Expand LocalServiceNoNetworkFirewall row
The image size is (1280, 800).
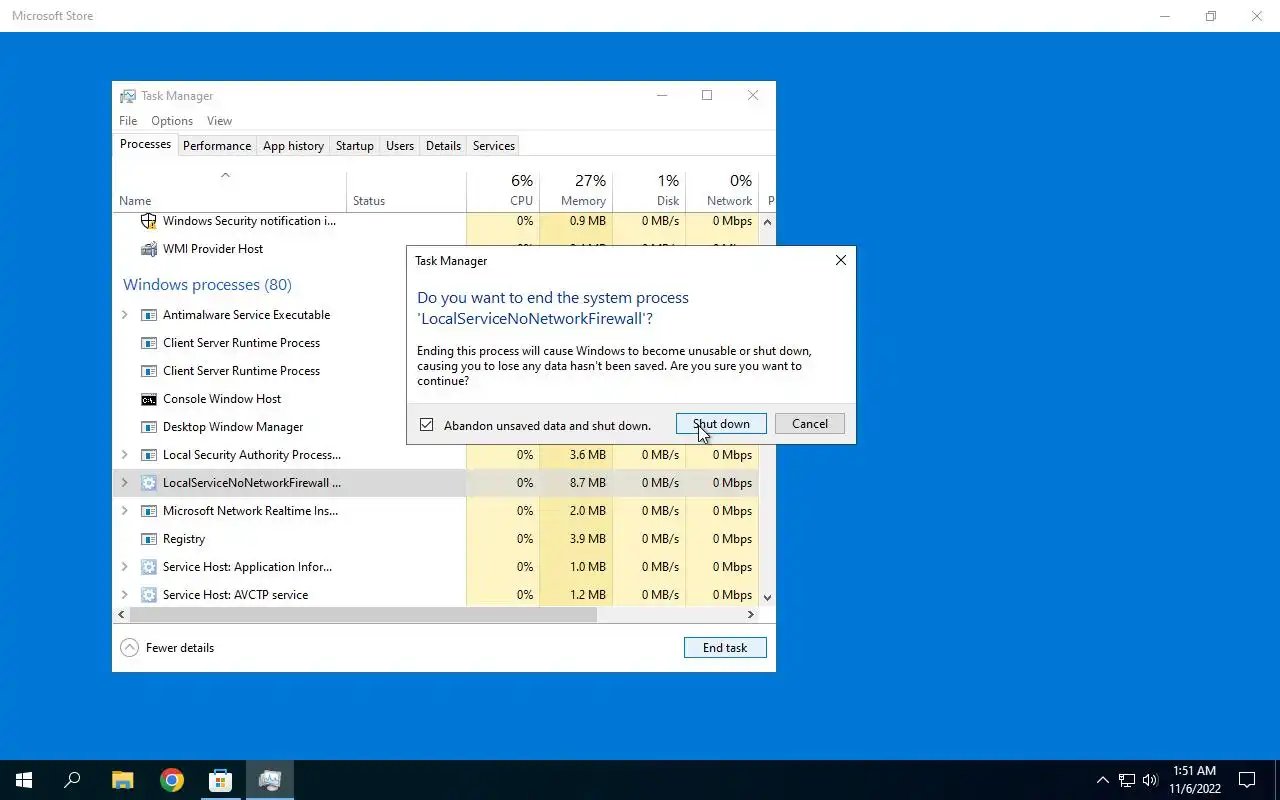[x=125, y=483]
